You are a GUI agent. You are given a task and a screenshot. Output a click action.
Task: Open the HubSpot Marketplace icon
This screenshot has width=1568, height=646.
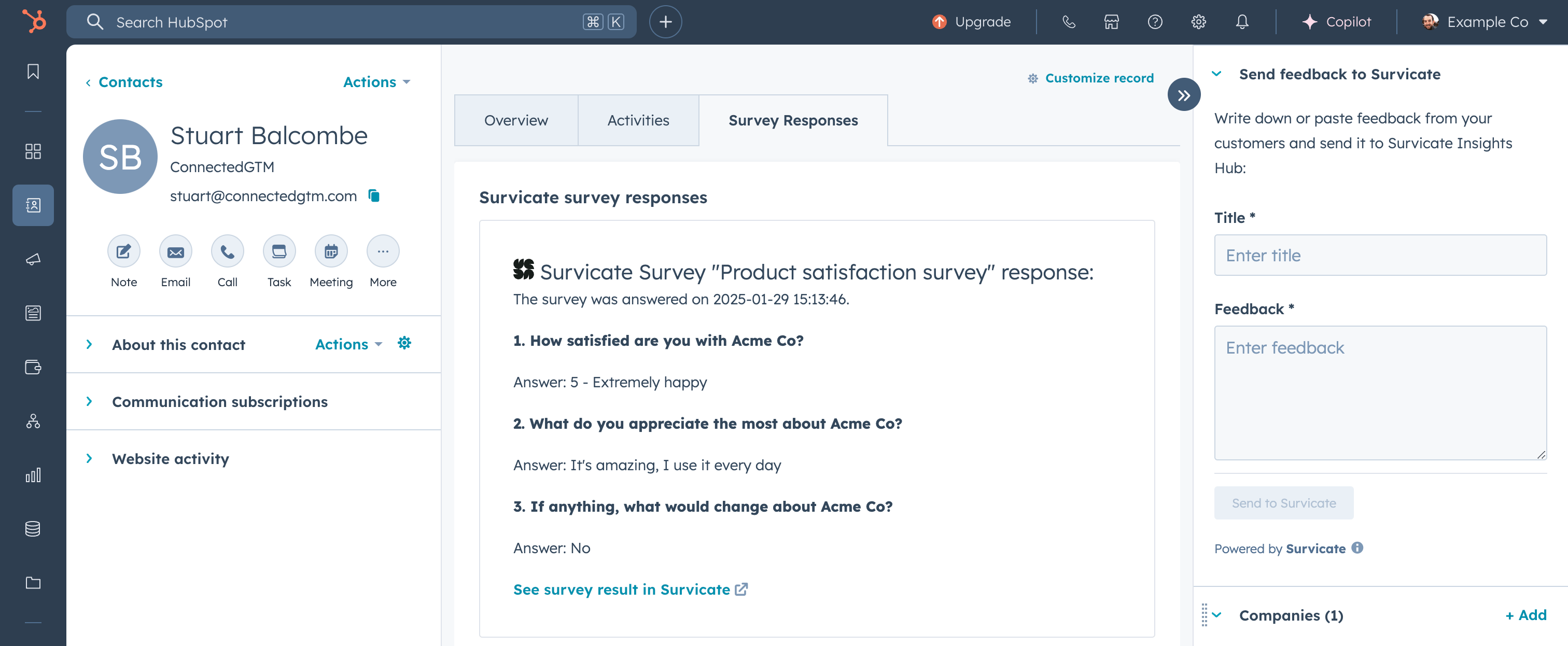(1112, 22)
